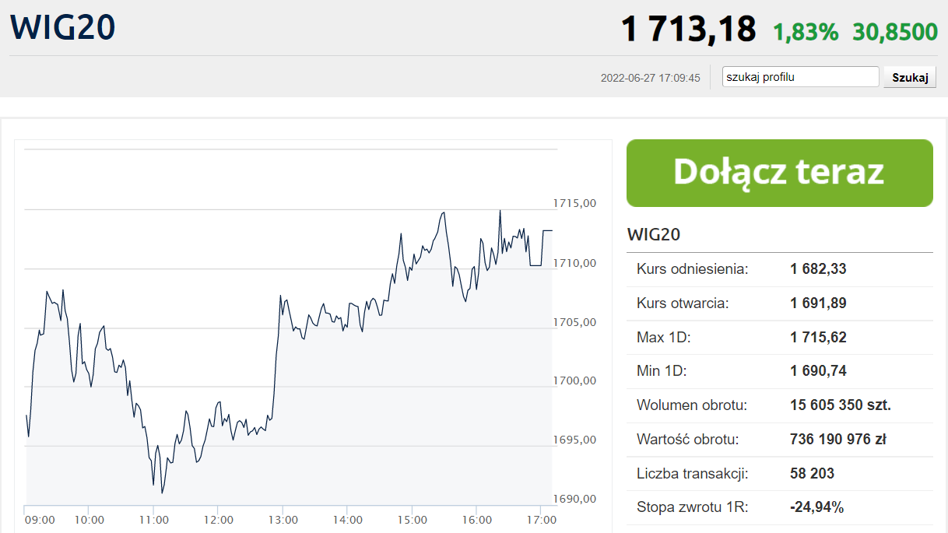Image resolution: width=948 pixels, height=533 pixels.
Task: Click the 11:00 time axis label
Action: pyautogui.click(x=154, y=520)
